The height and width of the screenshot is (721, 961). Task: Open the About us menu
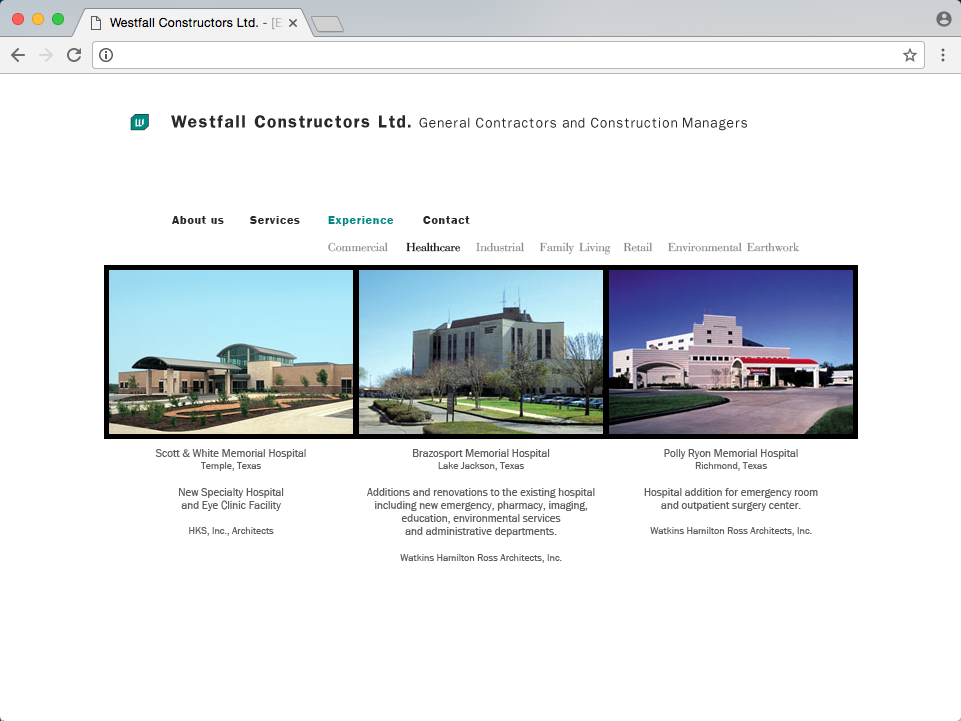[x=198, y=220]
